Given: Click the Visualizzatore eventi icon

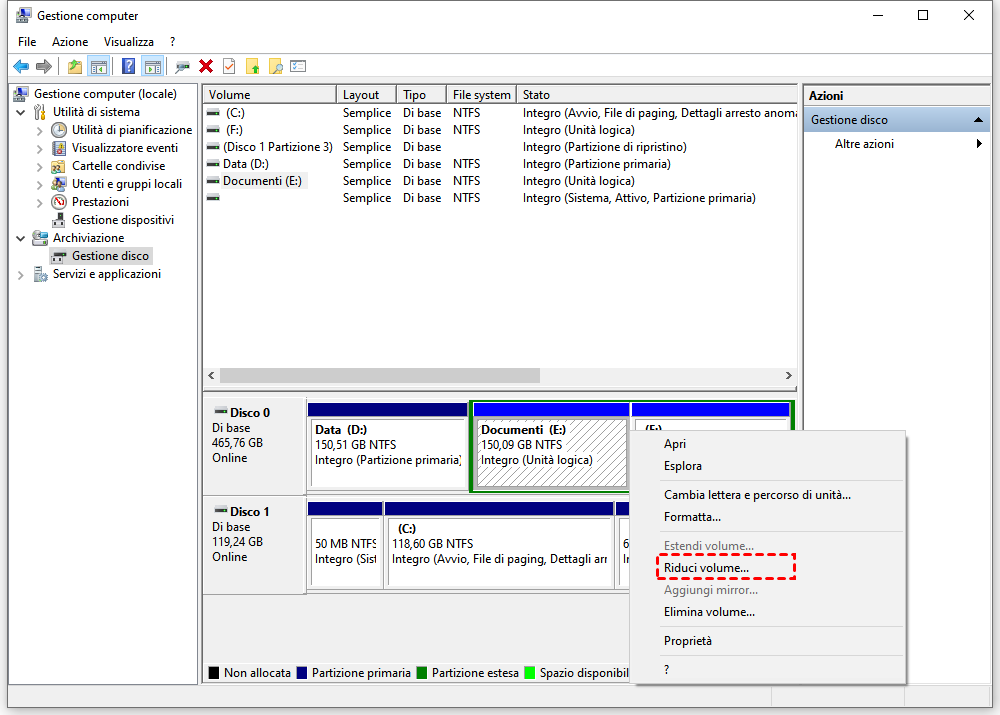Looking at the screenshot, I should point(60,148).
